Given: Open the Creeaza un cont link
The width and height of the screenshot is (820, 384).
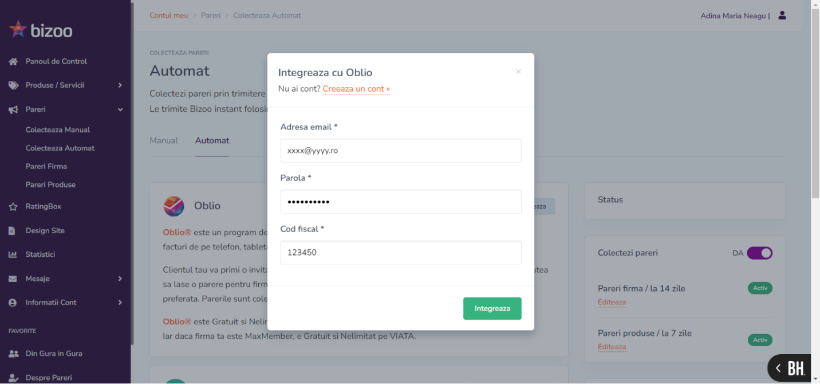Looking at the screenshot, I should tap(356, 89).
